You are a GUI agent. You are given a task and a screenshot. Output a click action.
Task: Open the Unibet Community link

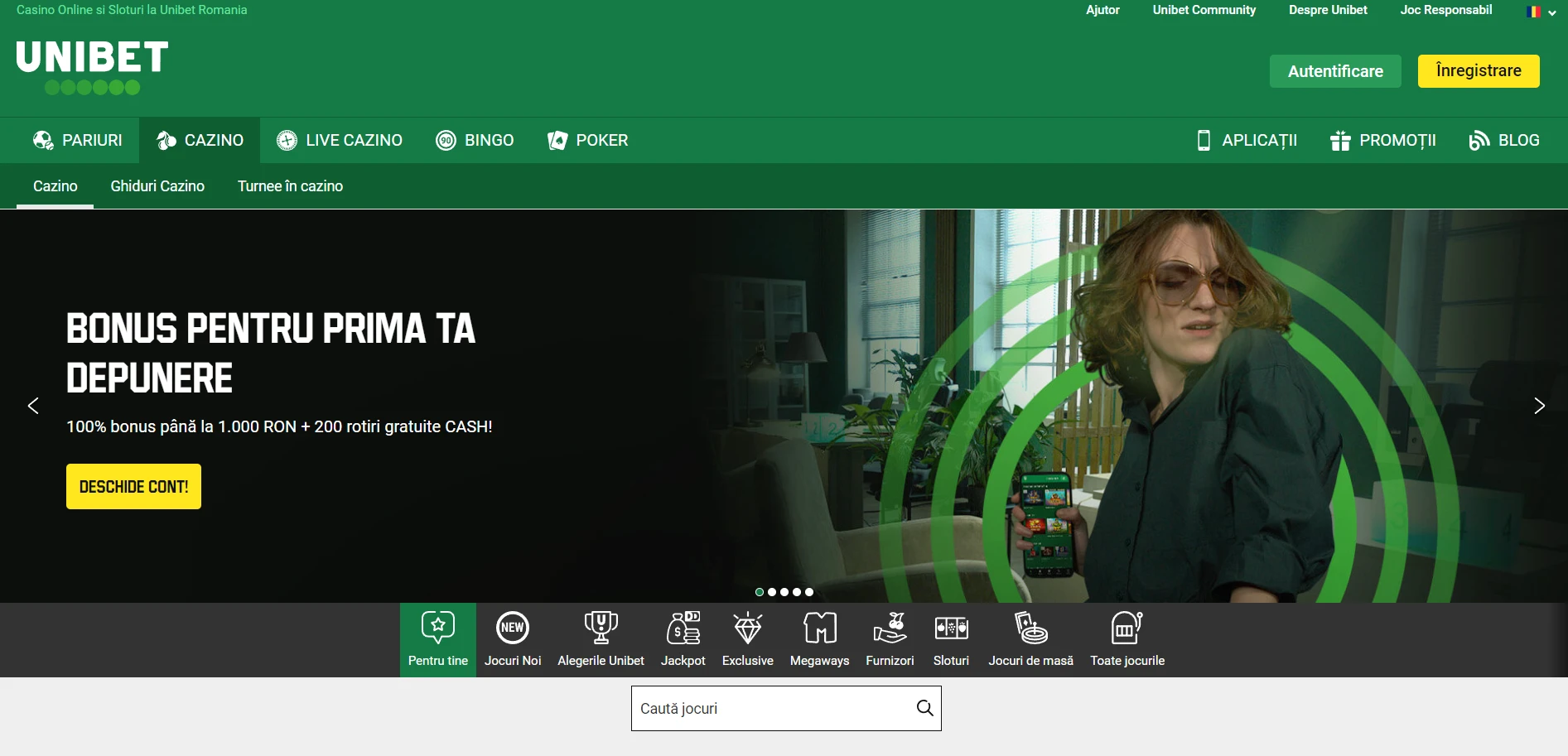tap(1204, 10)
